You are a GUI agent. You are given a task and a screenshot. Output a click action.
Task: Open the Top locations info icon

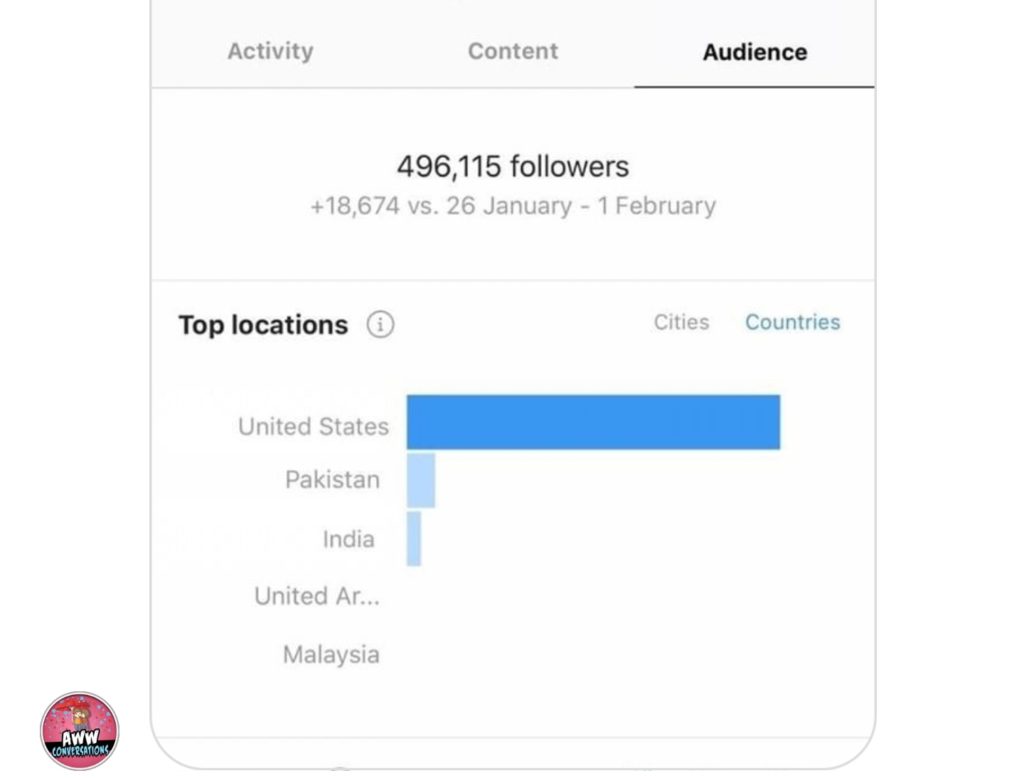click(x=380, y=324)
